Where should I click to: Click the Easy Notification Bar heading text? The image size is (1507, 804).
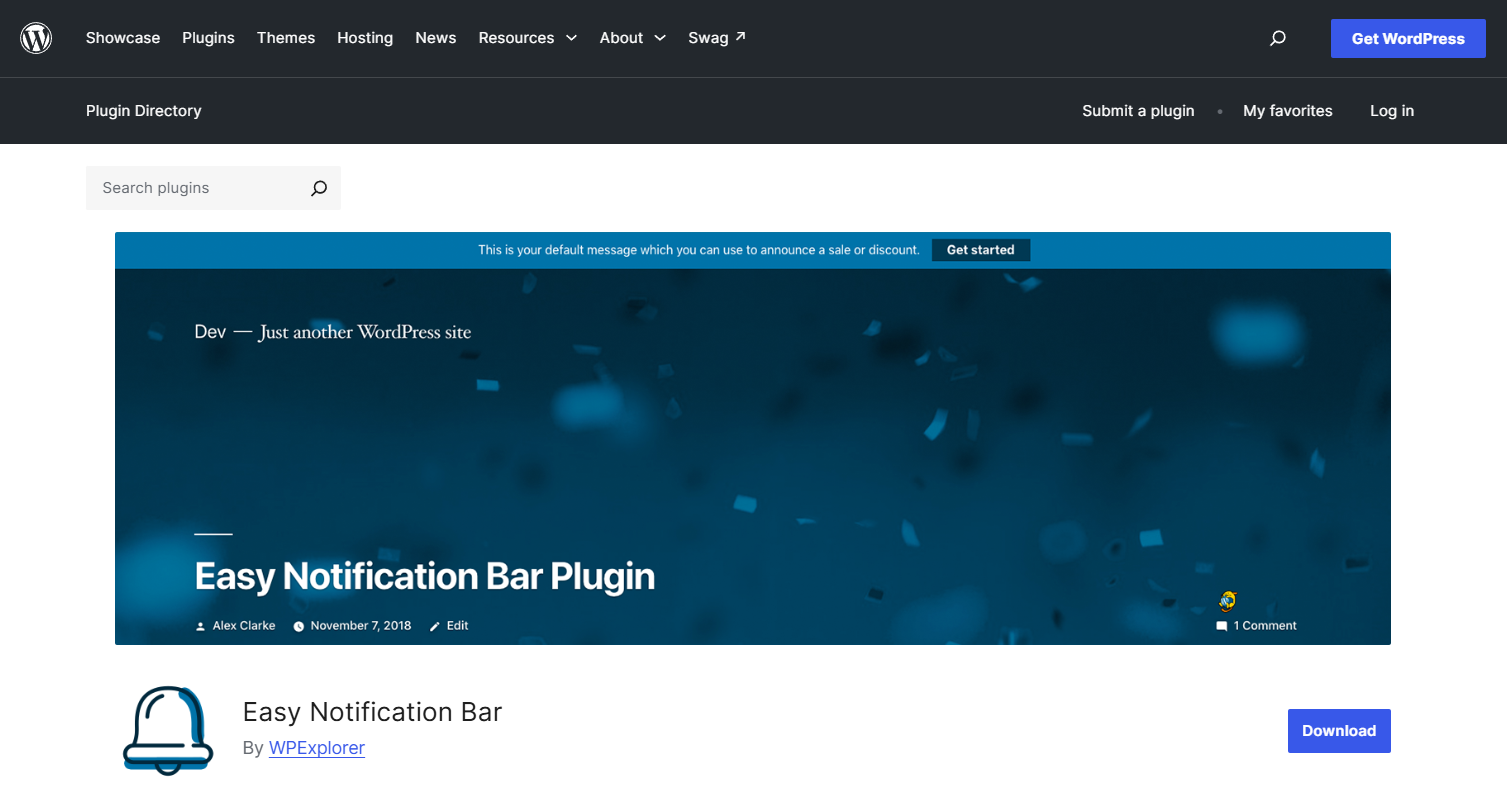pyautogui.click(x=372, y=712)
